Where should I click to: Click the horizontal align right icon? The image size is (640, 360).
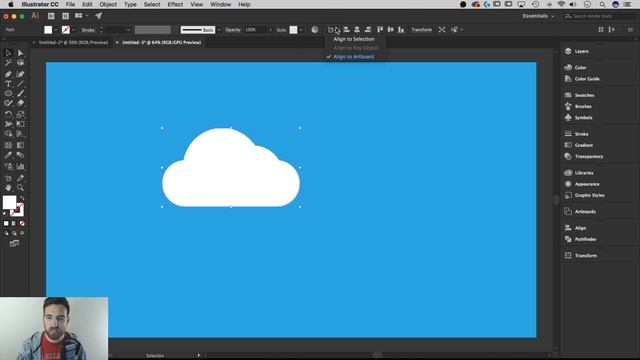tap(368, 29)
